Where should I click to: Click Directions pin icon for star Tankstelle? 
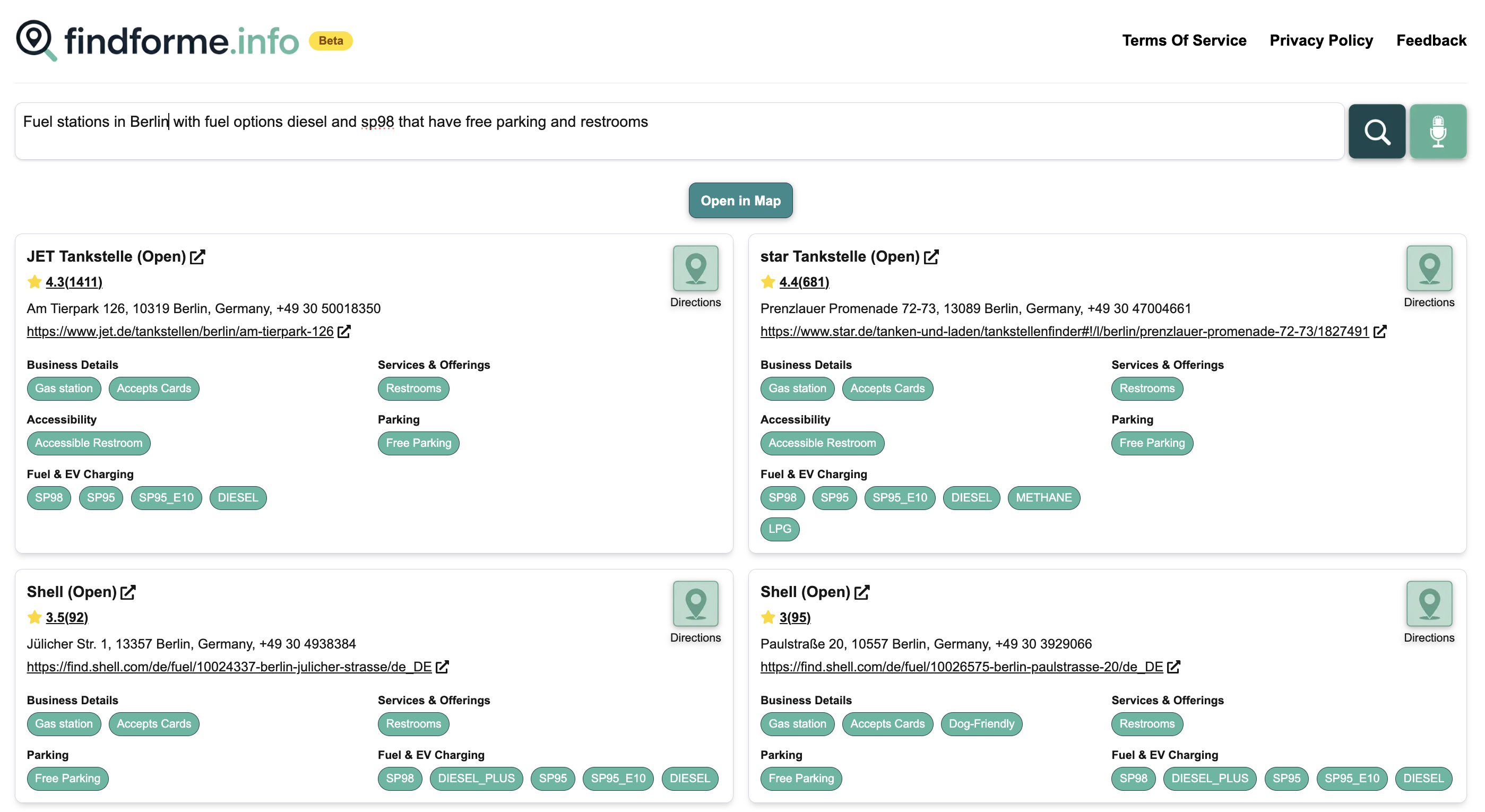click(x=1429, y=269)
